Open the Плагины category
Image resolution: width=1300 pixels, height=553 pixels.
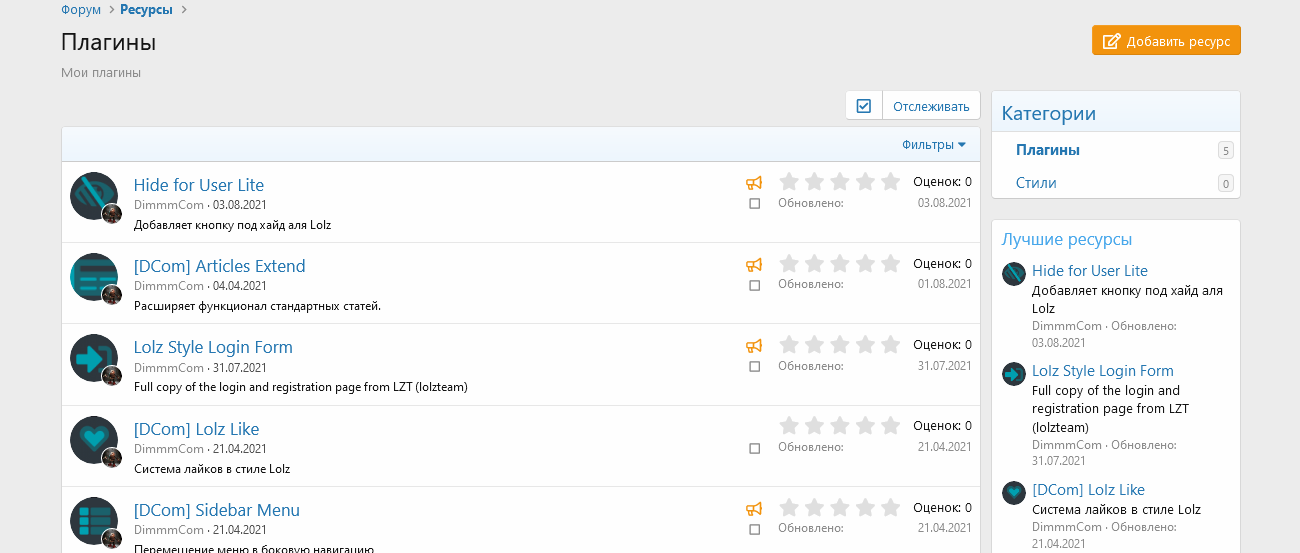pos(1047,150)
